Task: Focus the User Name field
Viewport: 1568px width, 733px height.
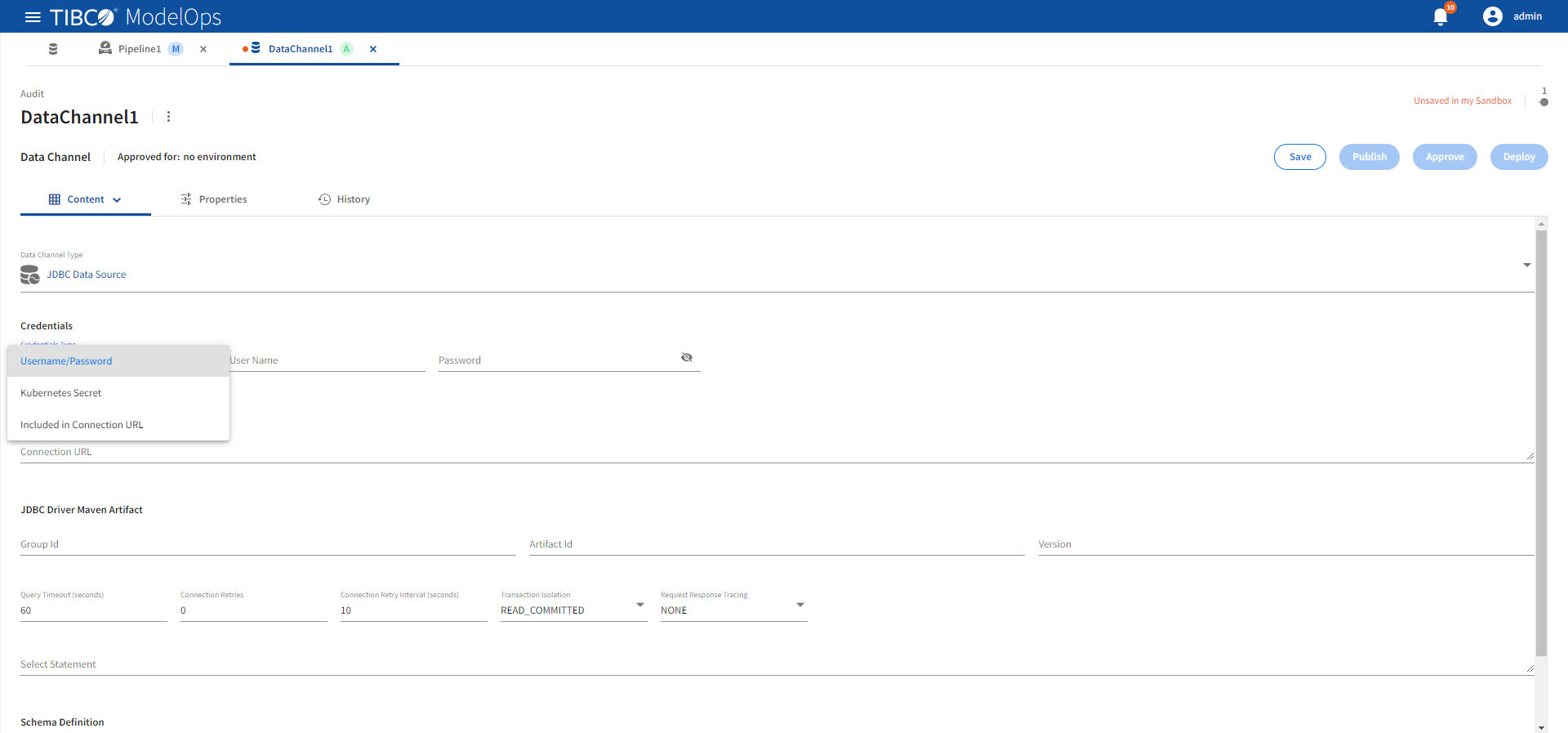Action: [x=327, y=360]
